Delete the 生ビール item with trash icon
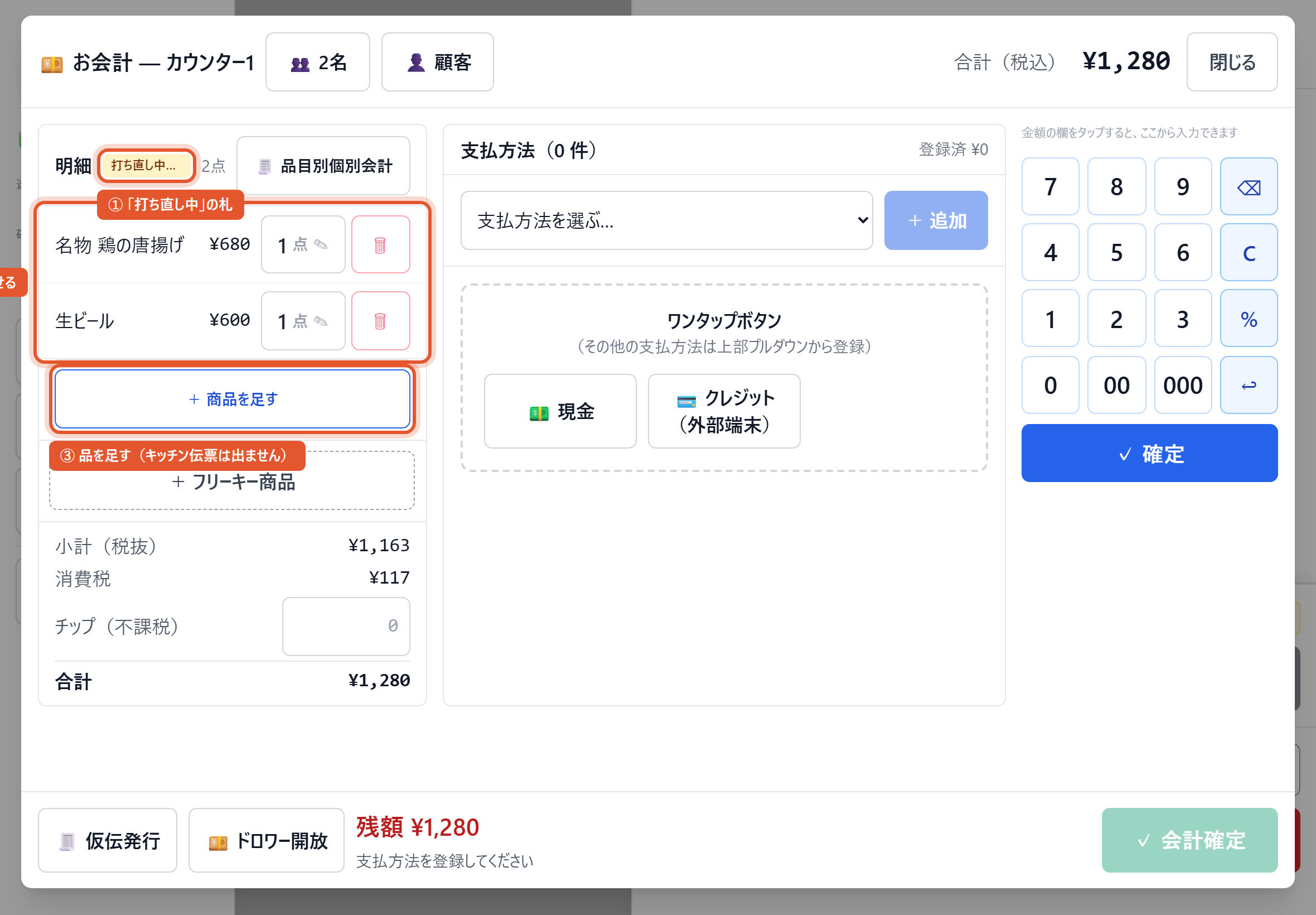 coord(380,321)
